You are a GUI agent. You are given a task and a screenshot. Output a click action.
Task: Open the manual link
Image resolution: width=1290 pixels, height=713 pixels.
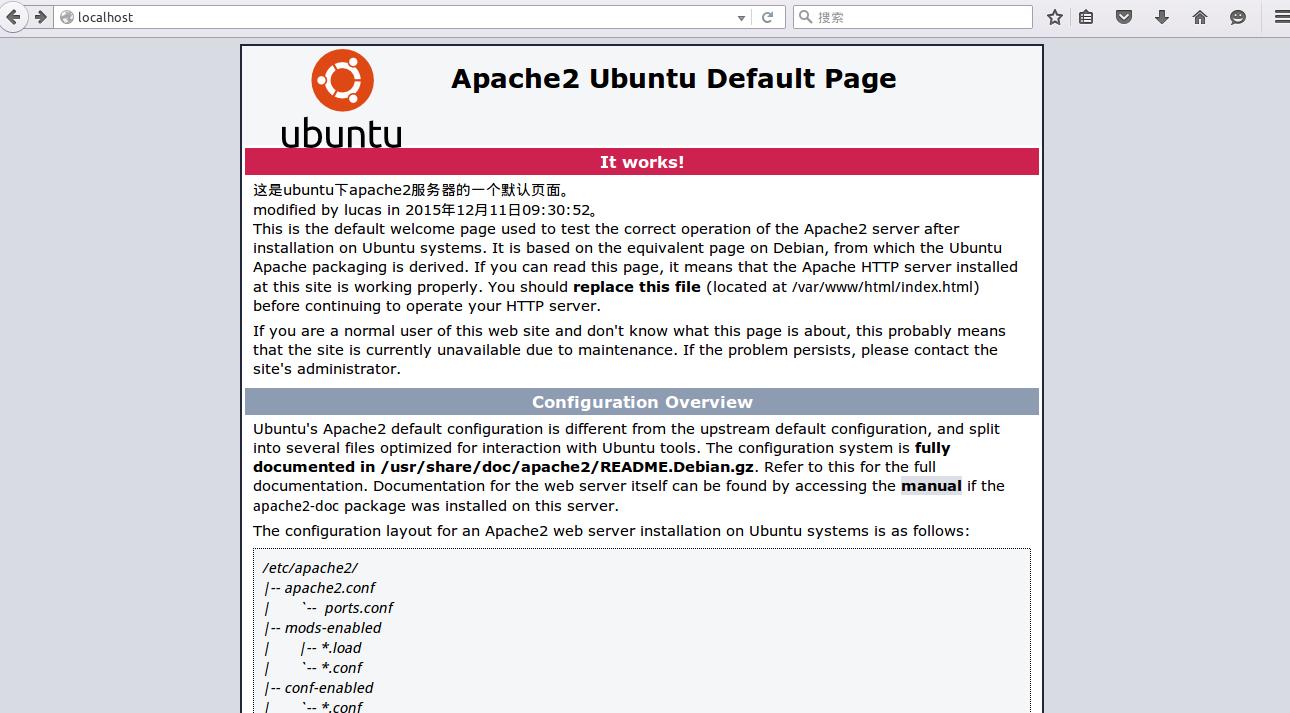click(x=931, y=486)
